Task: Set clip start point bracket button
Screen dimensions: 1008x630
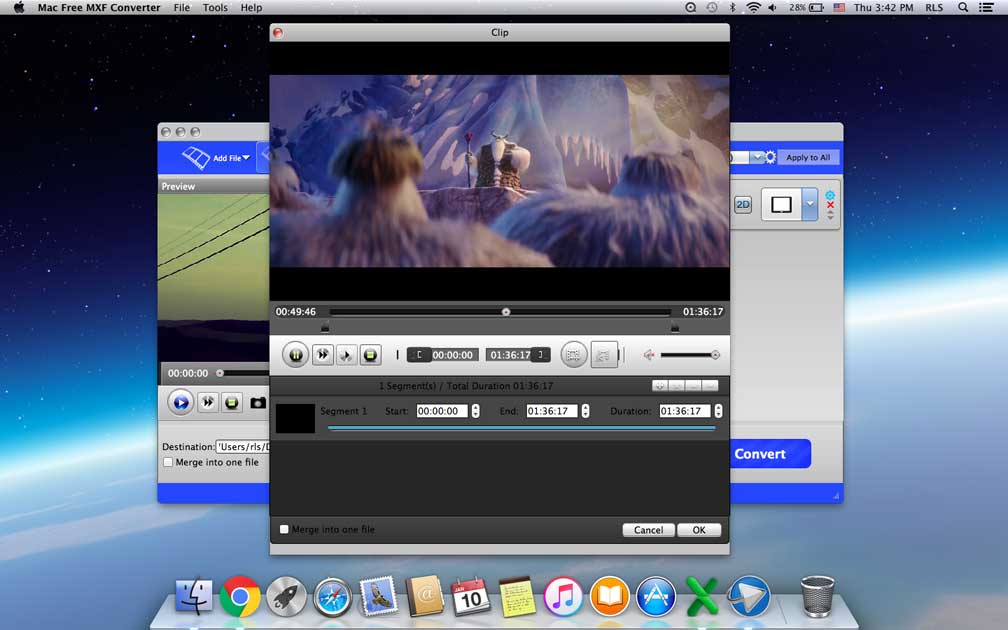Action: tap(419, 355)
